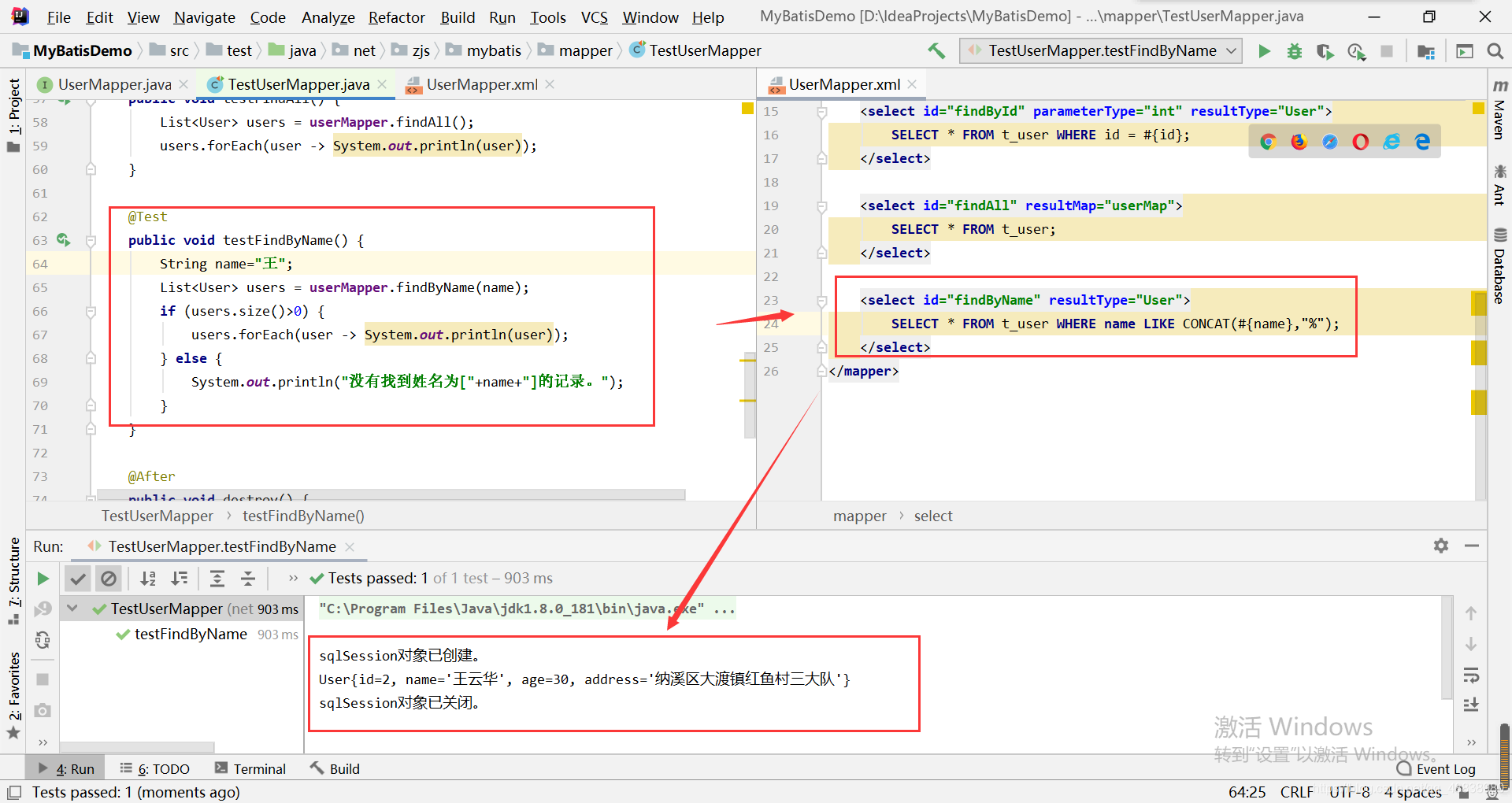
Task: Switch to UserMapper.xml tab in left editor
Action: tap(482, 84)
